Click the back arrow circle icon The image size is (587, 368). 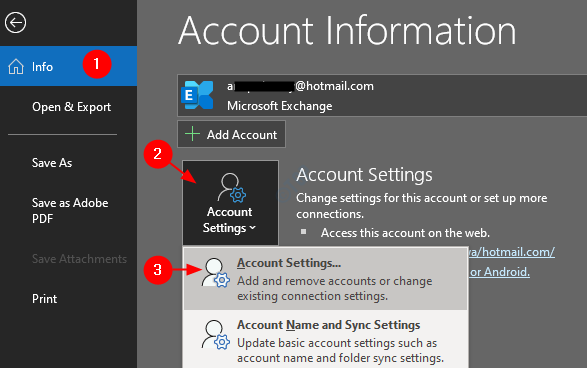pyautogui.click(x=15, y=23)
